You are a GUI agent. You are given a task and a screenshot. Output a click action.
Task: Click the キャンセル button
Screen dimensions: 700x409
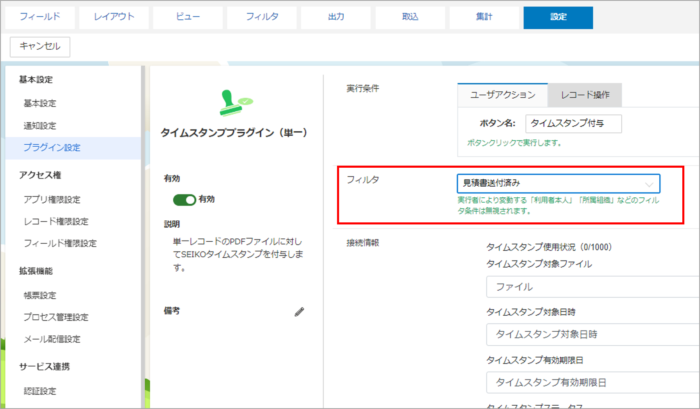tap(40, 46)
